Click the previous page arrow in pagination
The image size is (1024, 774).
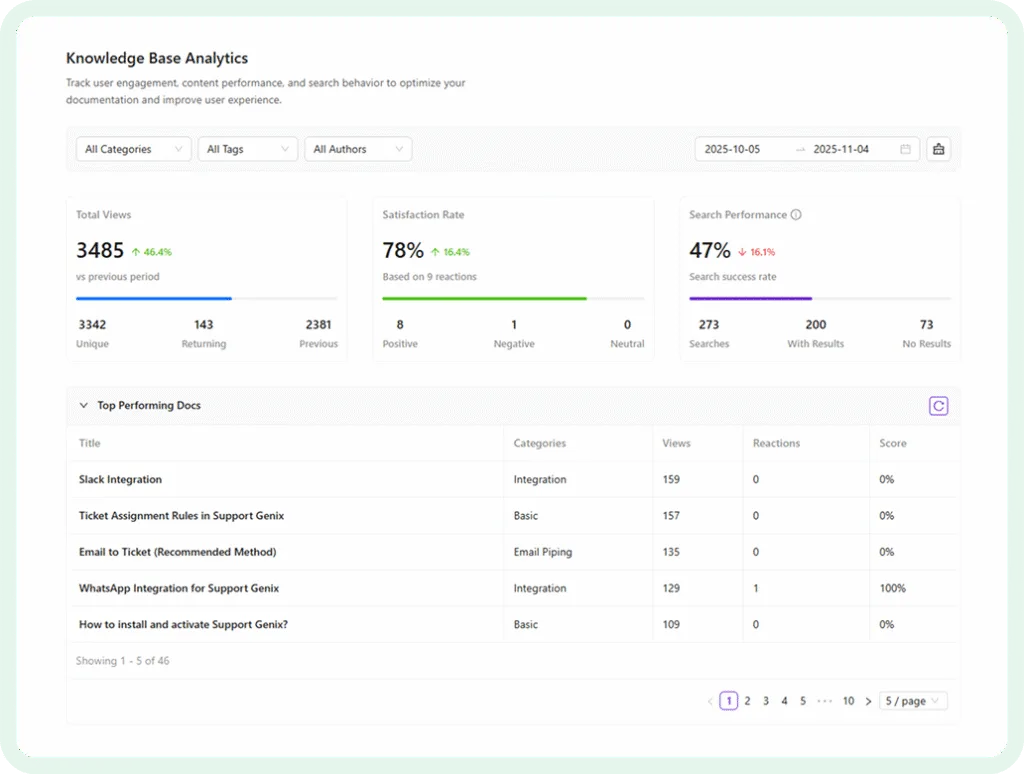point(711,701)
